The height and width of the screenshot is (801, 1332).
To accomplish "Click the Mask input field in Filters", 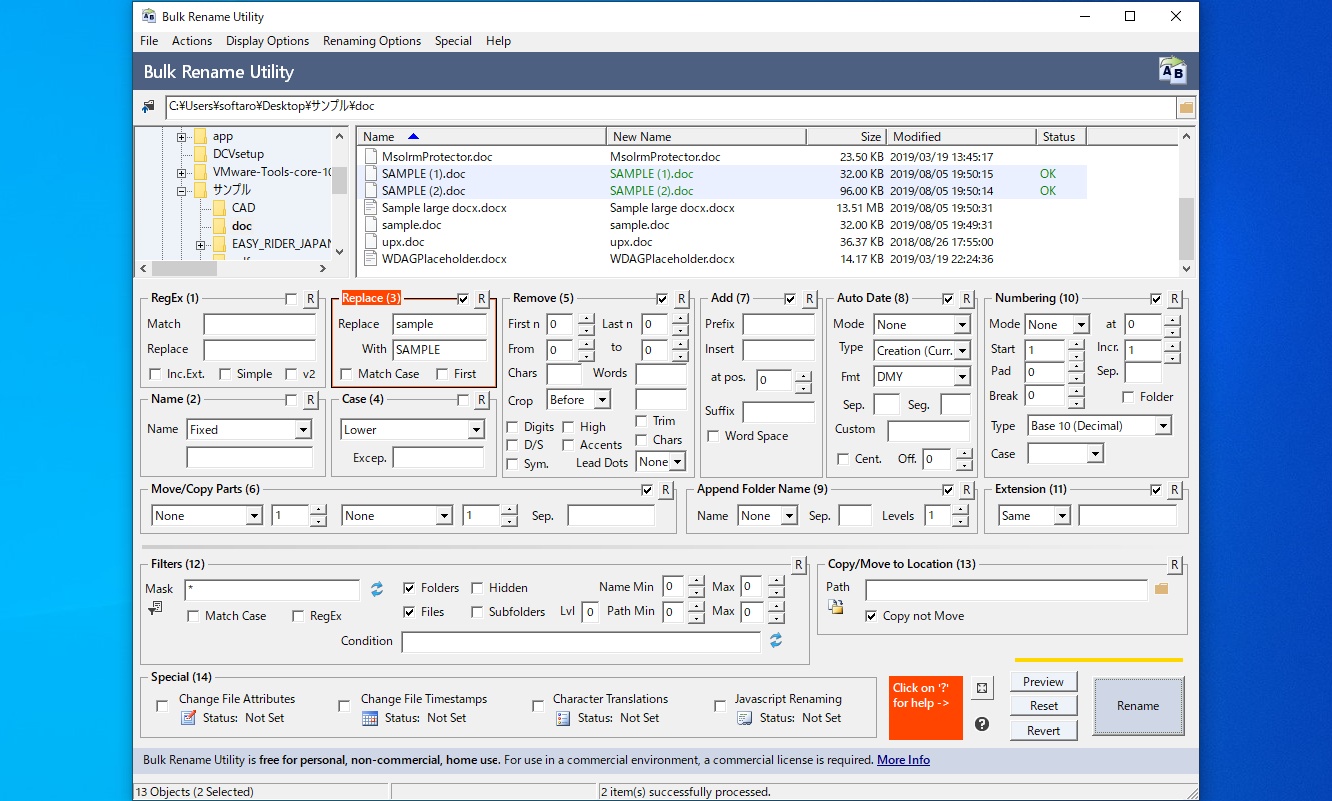I will tap(272, 590).
